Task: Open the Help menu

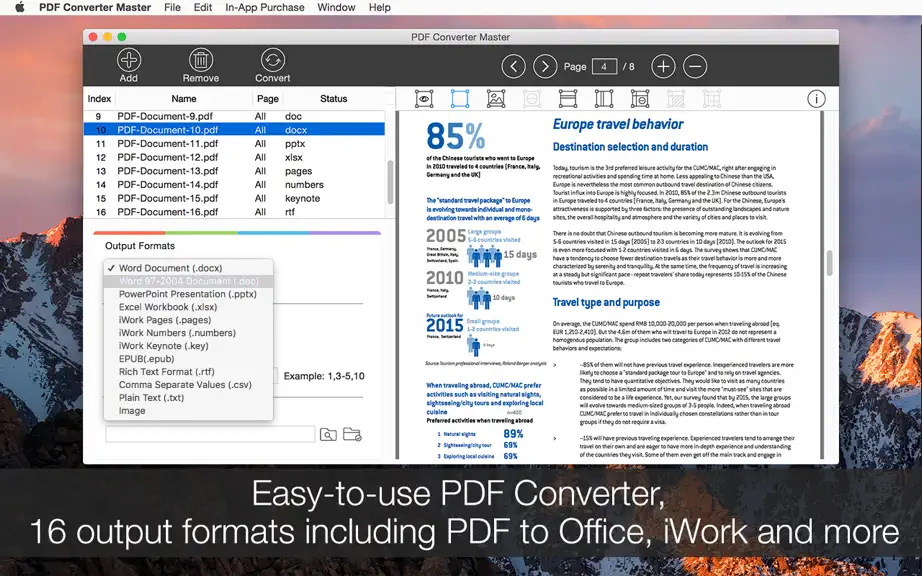Action: 380,7
